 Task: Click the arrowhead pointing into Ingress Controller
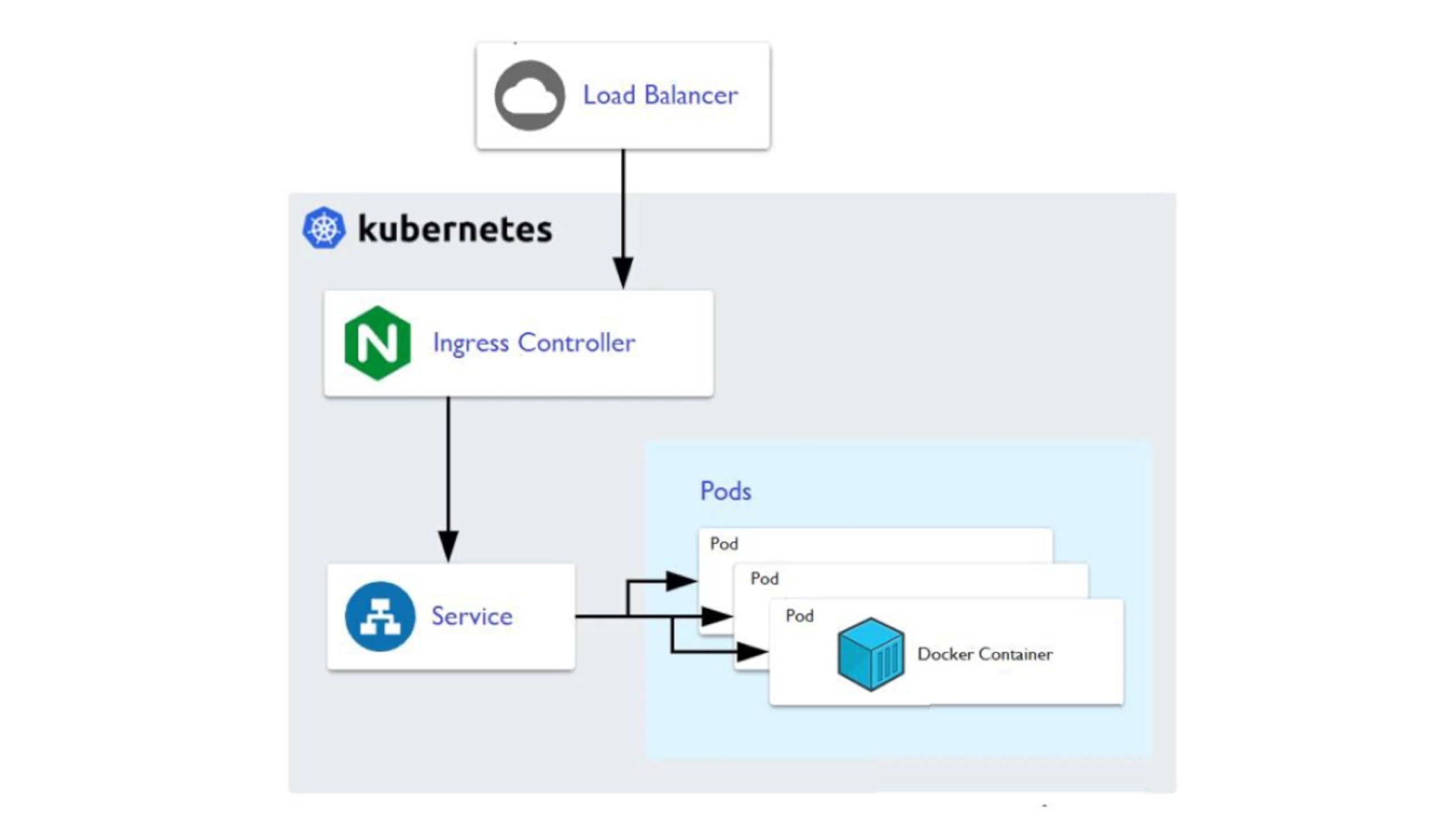[x=623, y=272]
